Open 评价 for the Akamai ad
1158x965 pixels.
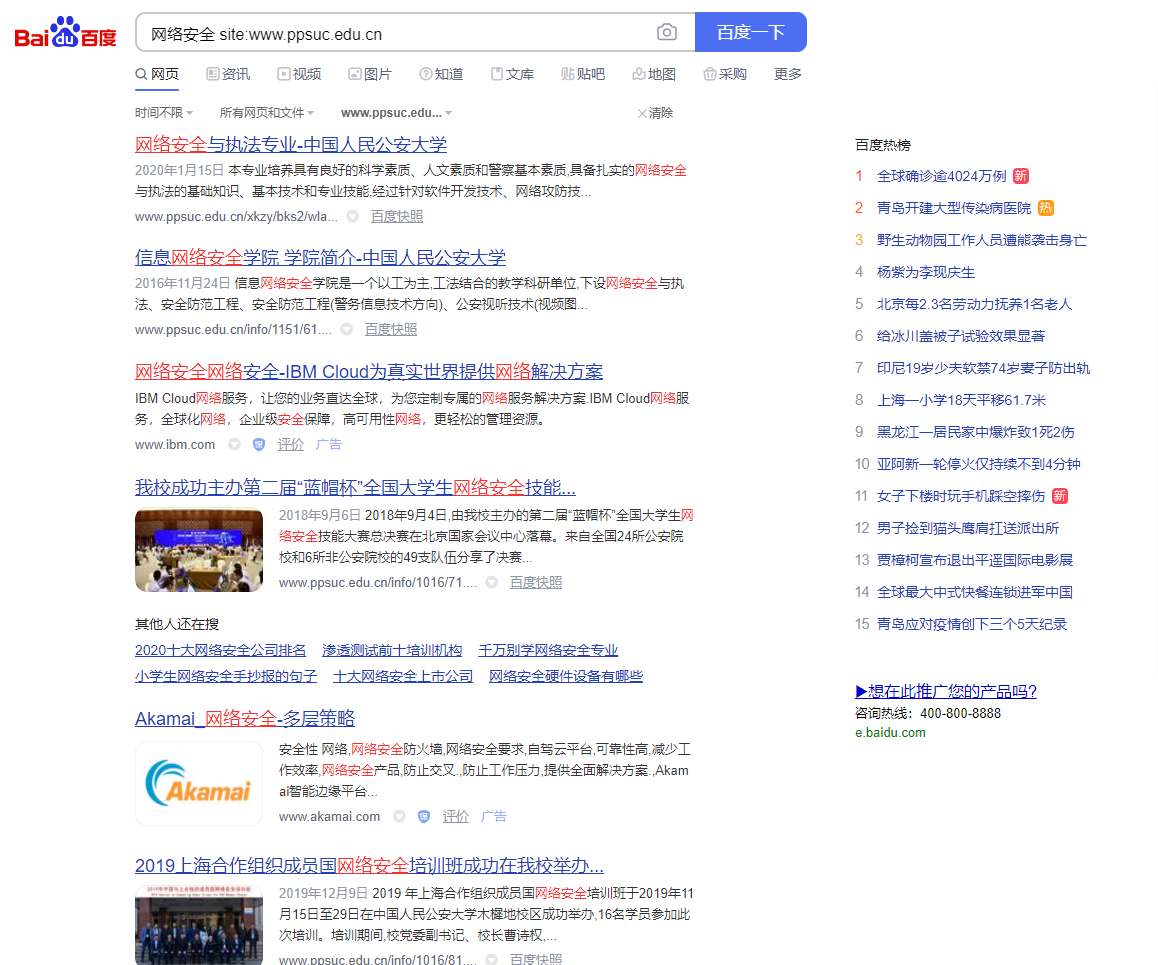(x=456, y=817)
